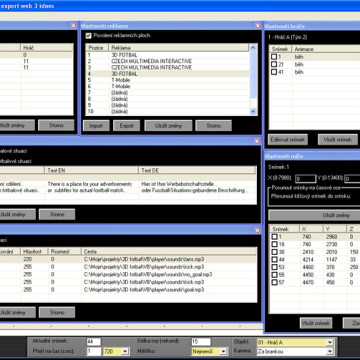Click Y value 2960 in Vlastnosti míče table
This screenshot has height=360, width=360.
point(332,237)
